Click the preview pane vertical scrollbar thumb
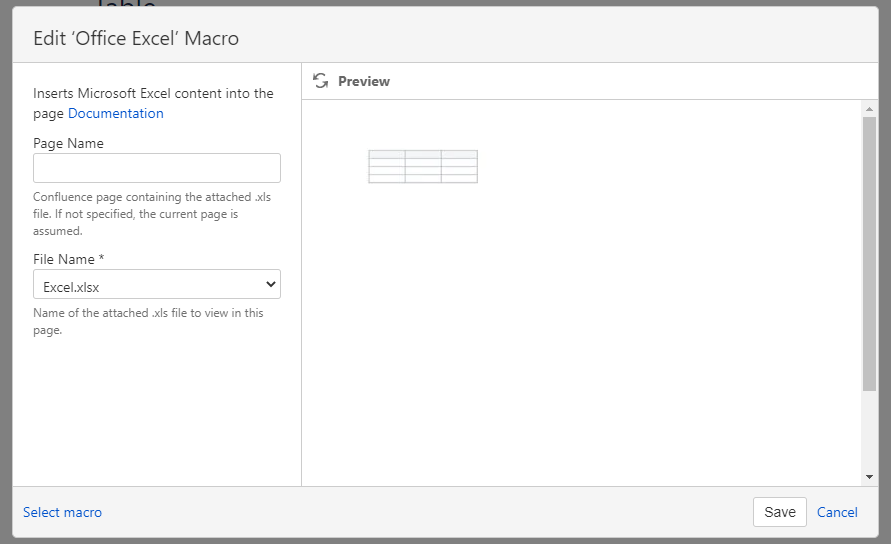 [869, 254]
